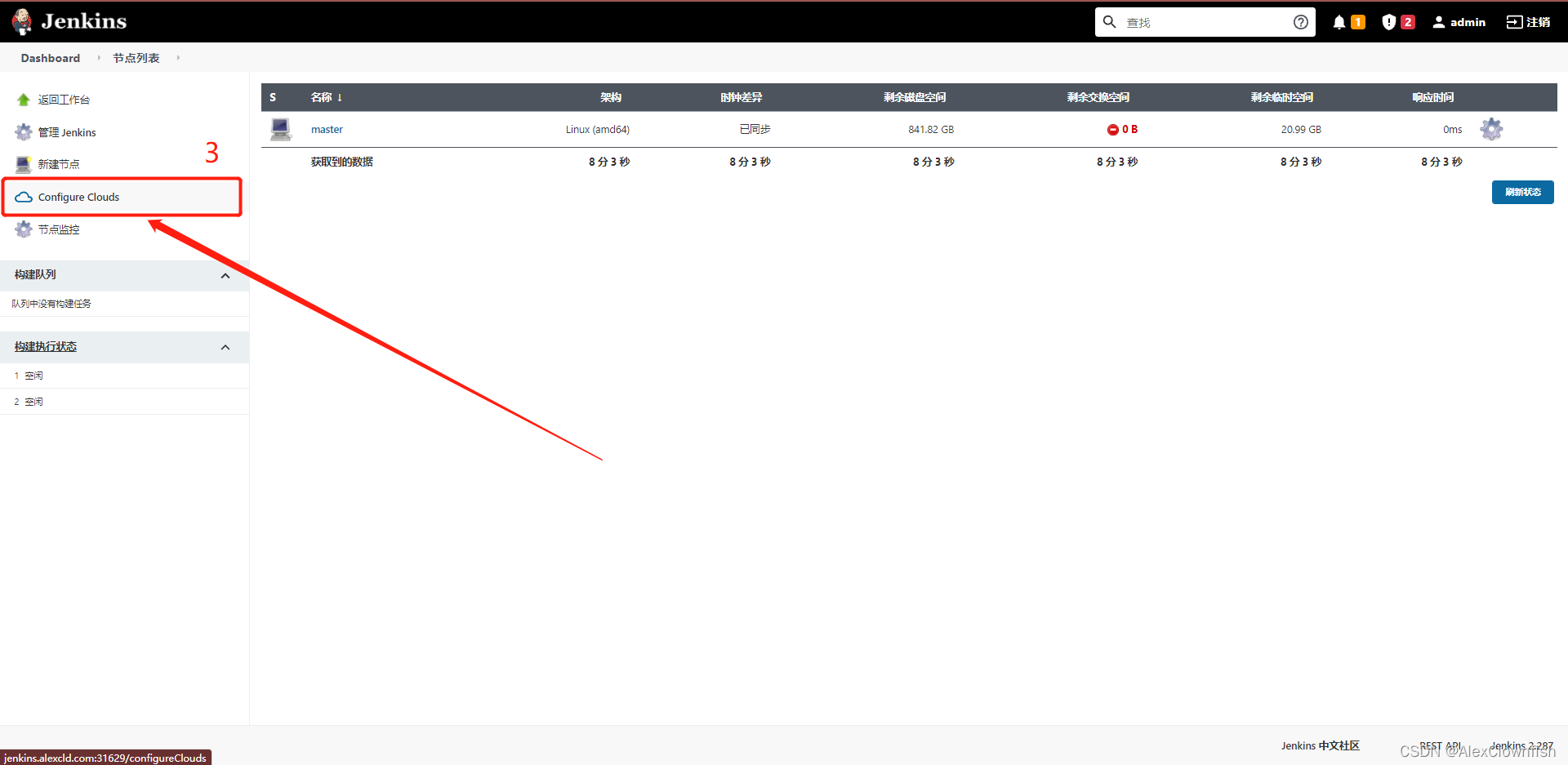Open the 构建执行状态 heading link

click(x=46, y=347)
